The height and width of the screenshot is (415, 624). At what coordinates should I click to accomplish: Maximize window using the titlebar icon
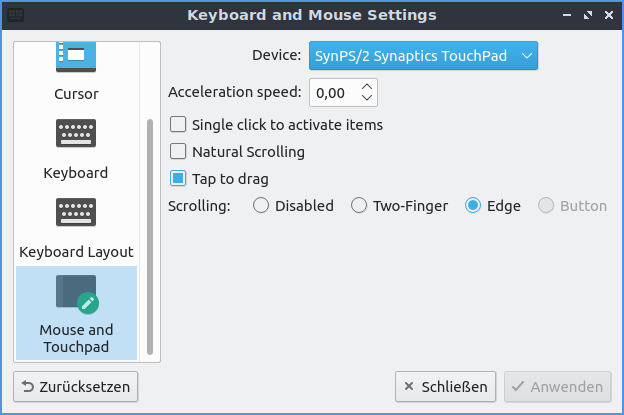pos(586,15)
